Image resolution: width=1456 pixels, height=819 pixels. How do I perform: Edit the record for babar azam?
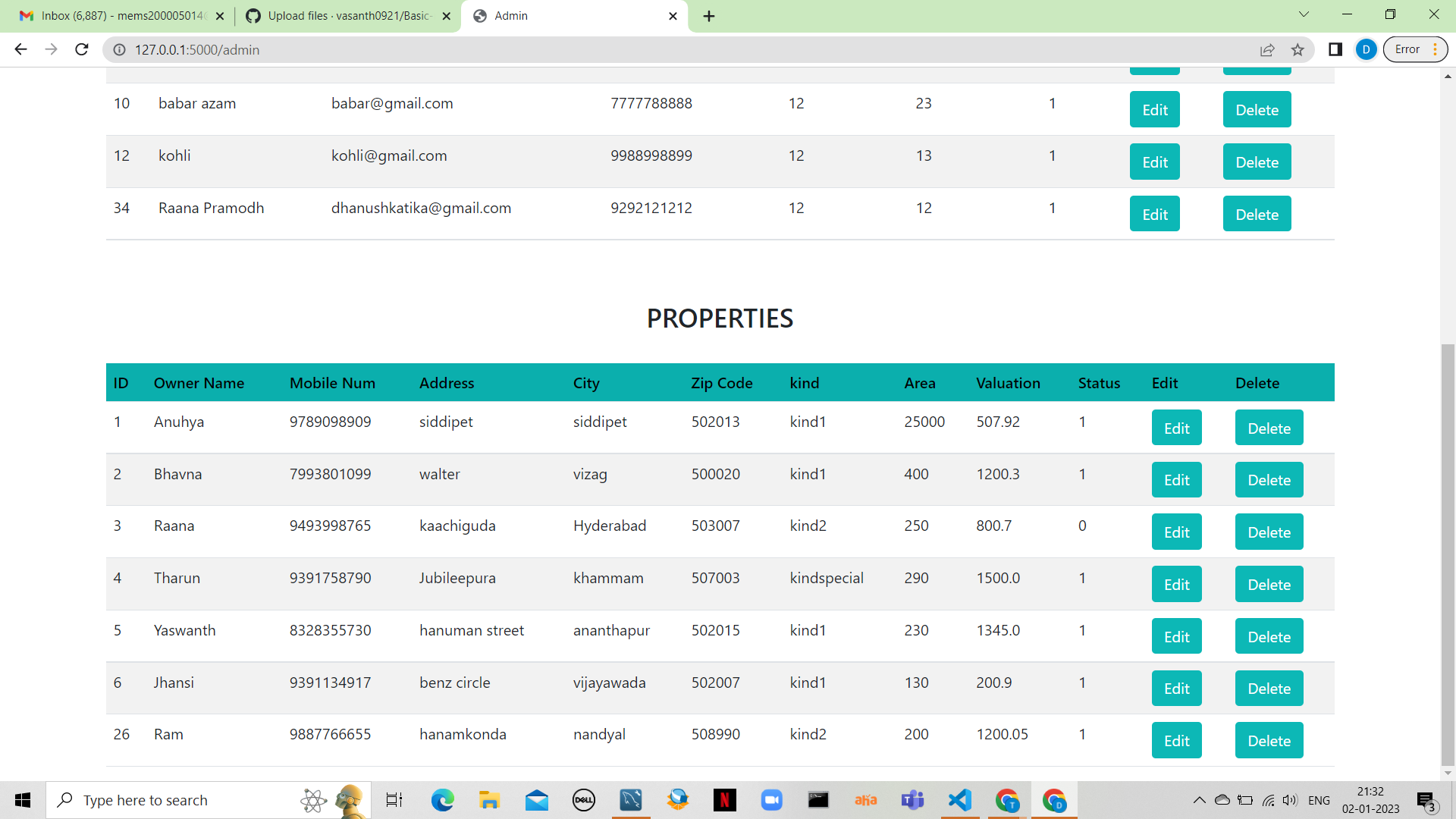coord(1153,109)
